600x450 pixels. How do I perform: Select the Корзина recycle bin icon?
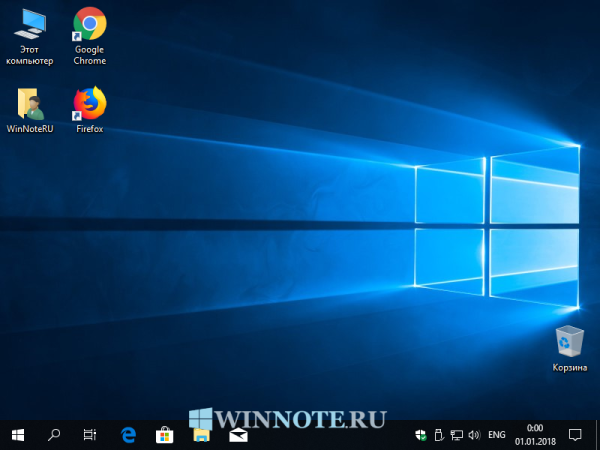(569, 343)
